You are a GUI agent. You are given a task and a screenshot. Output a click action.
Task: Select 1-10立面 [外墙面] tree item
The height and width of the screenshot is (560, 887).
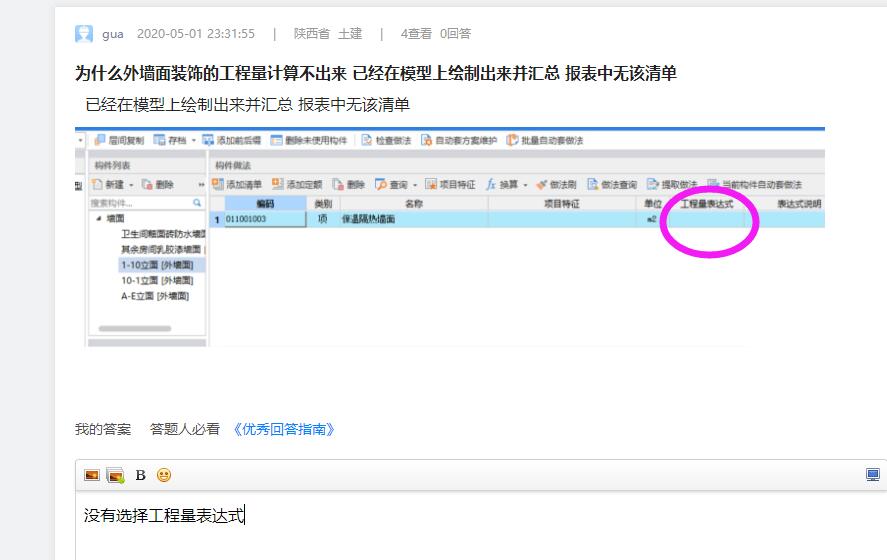[x=157, y=265]
